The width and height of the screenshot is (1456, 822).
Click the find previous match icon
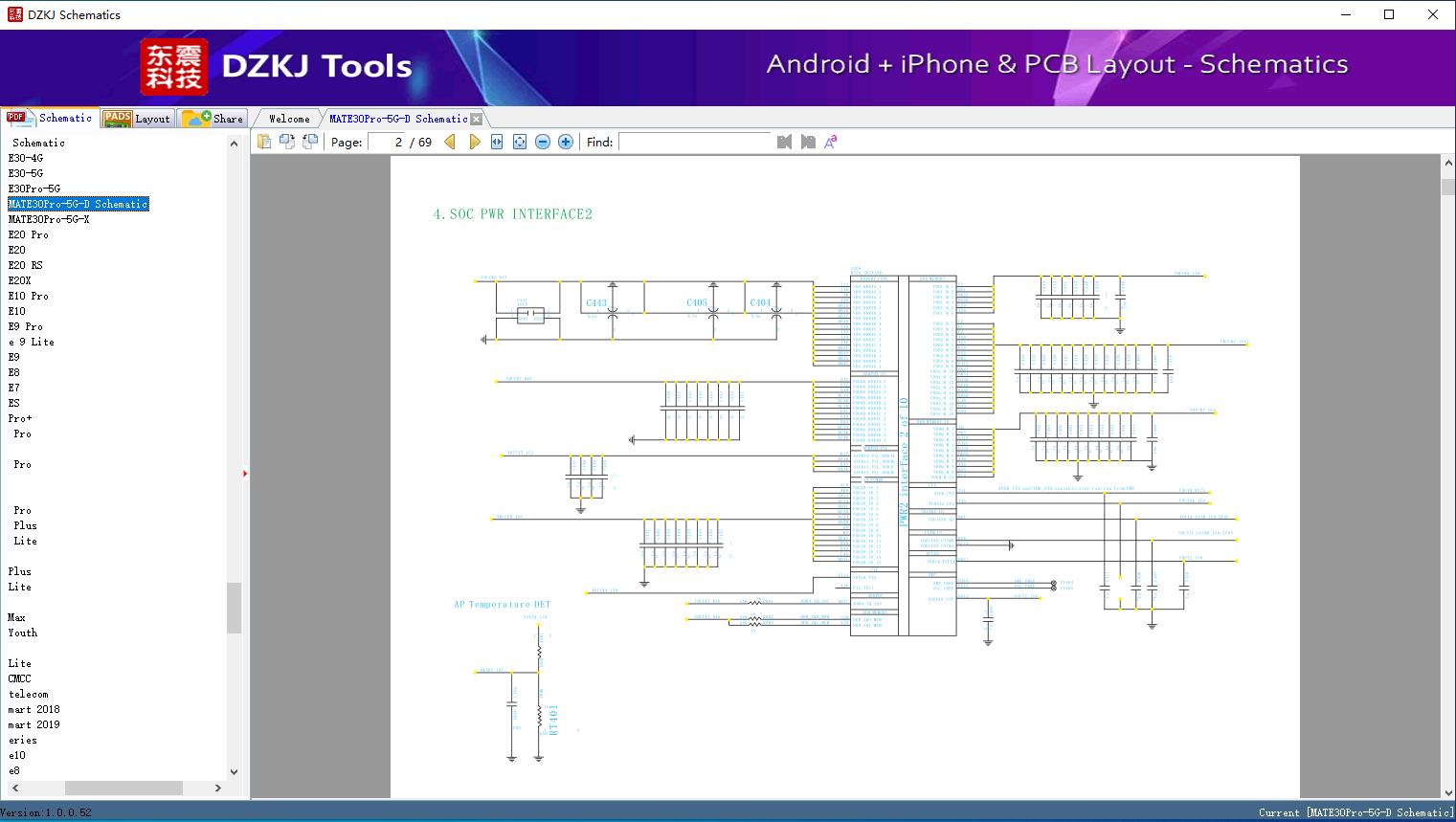(785, 142)
